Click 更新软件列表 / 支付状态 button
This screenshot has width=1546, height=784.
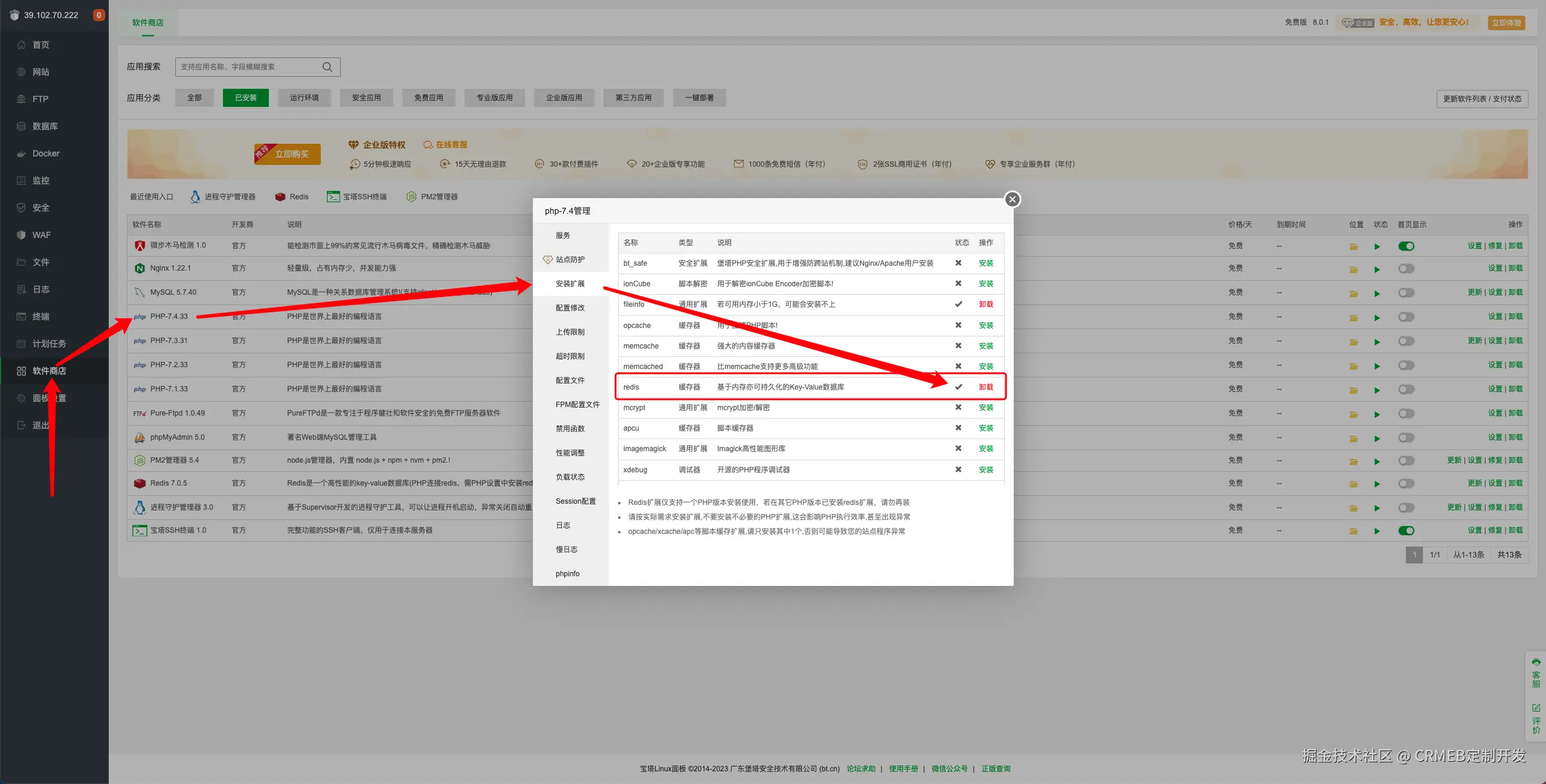click(x=1481, y=99)
